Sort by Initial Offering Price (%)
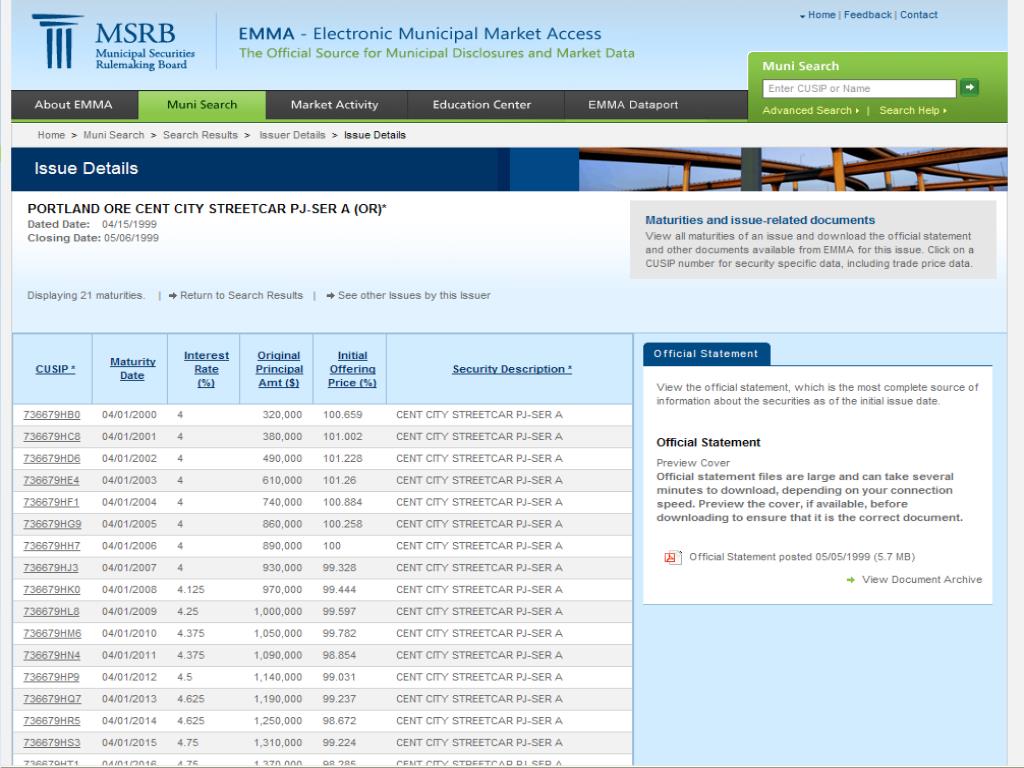 pos(352,369)
